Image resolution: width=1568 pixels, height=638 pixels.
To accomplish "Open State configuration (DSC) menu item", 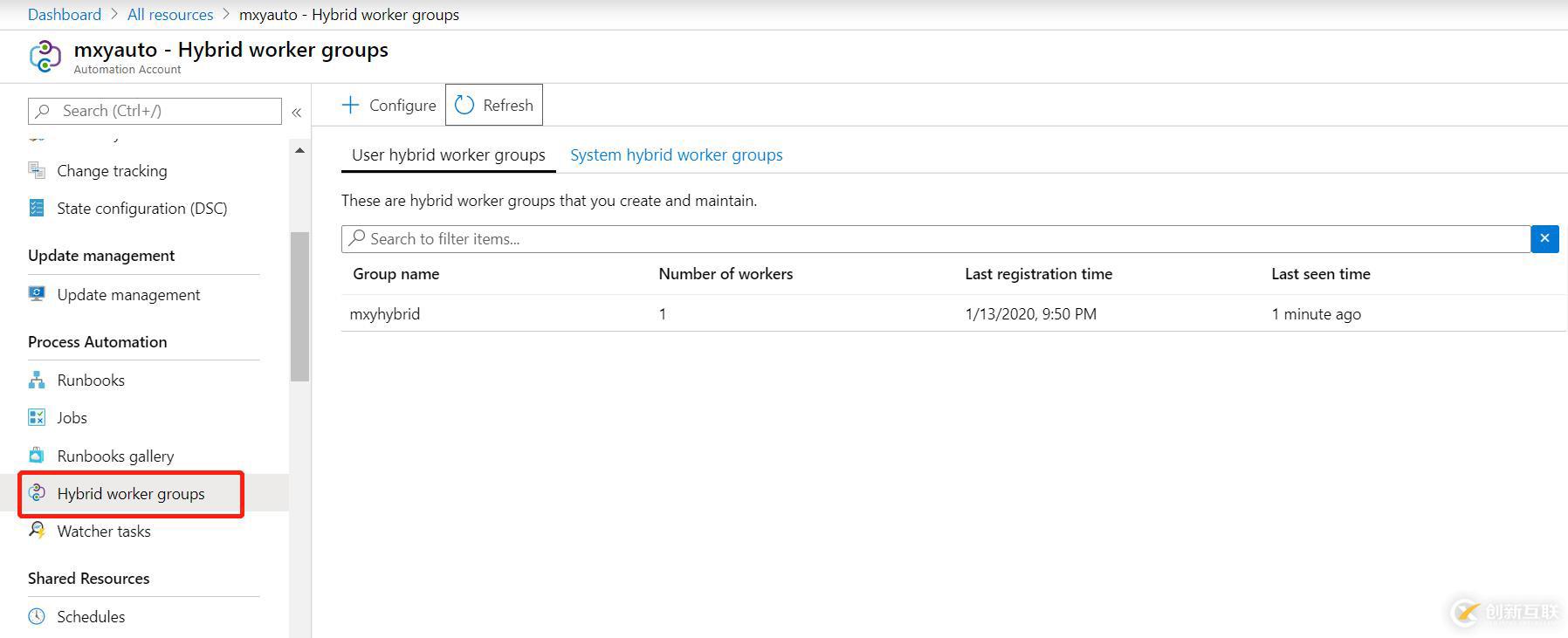I will pos(144,208).
